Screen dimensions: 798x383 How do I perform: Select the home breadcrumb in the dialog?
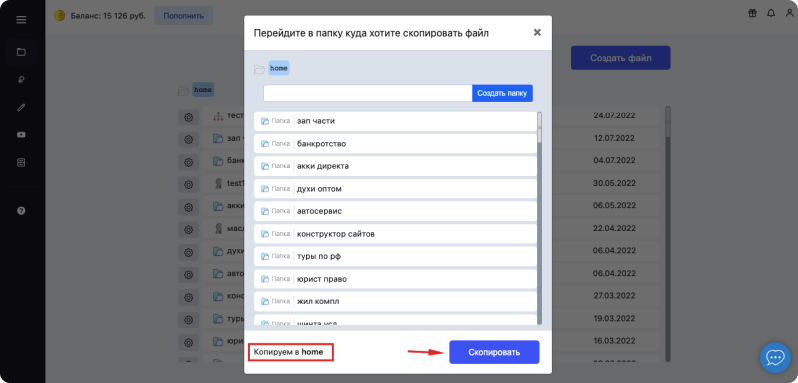coord(279,68)
